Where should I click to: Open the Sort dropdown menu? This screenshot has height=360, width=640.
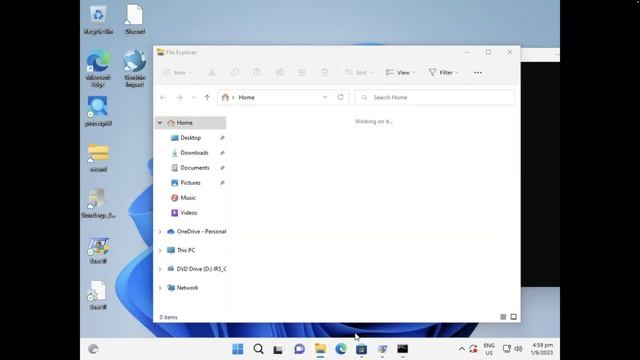click(x=359, y=73)
